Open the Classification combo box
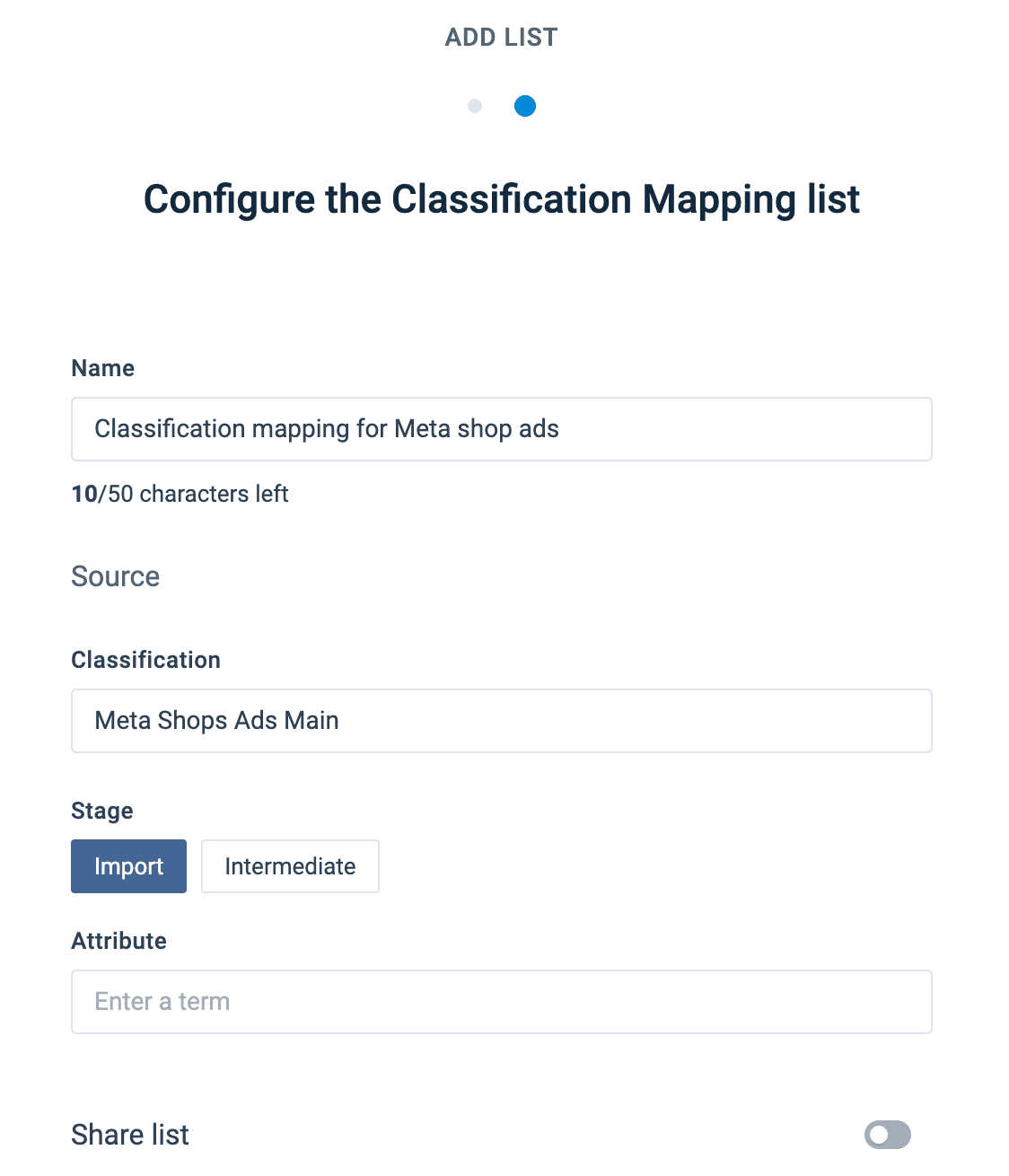This screenshot has width=1009, height=1176. [x=501, y=721]
